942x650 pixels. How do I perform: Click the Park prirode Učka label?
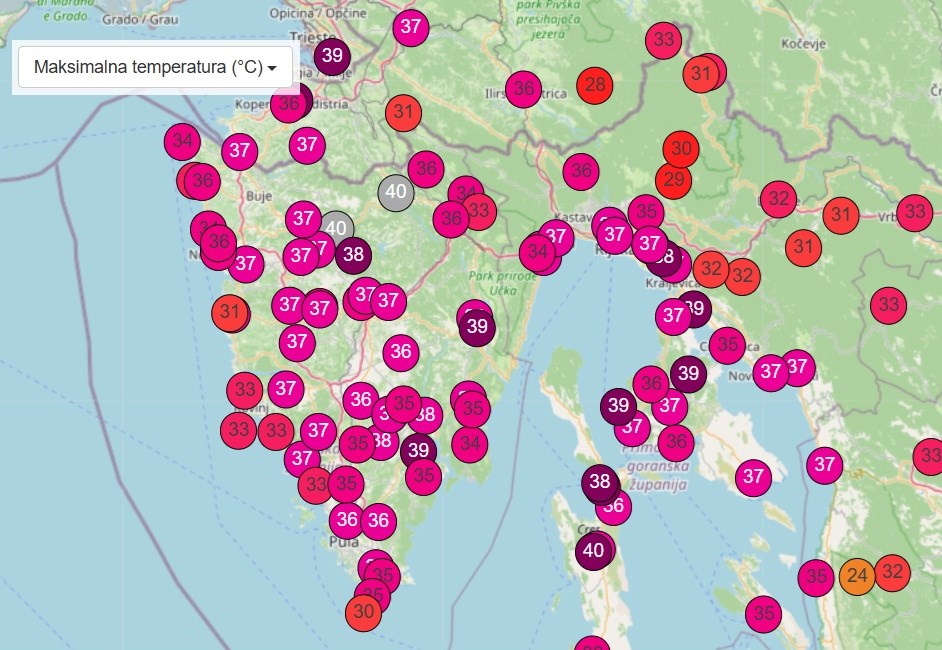[x=503, y=283]
